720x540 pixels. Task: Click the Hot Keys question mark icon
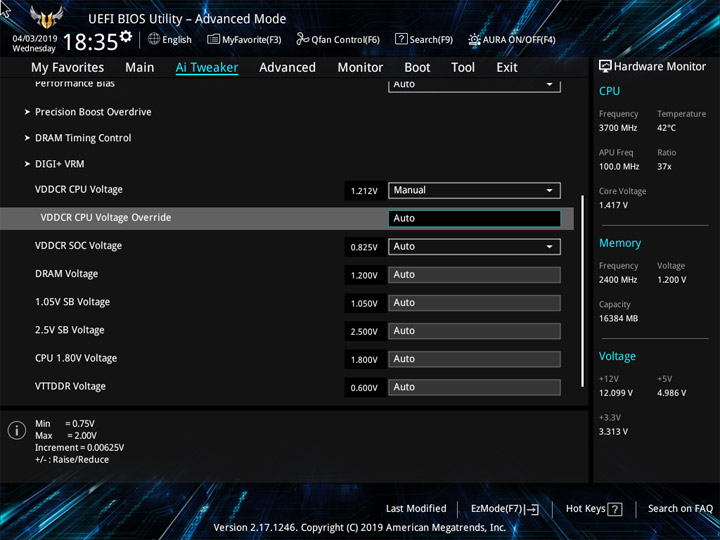tap(615, 509)
